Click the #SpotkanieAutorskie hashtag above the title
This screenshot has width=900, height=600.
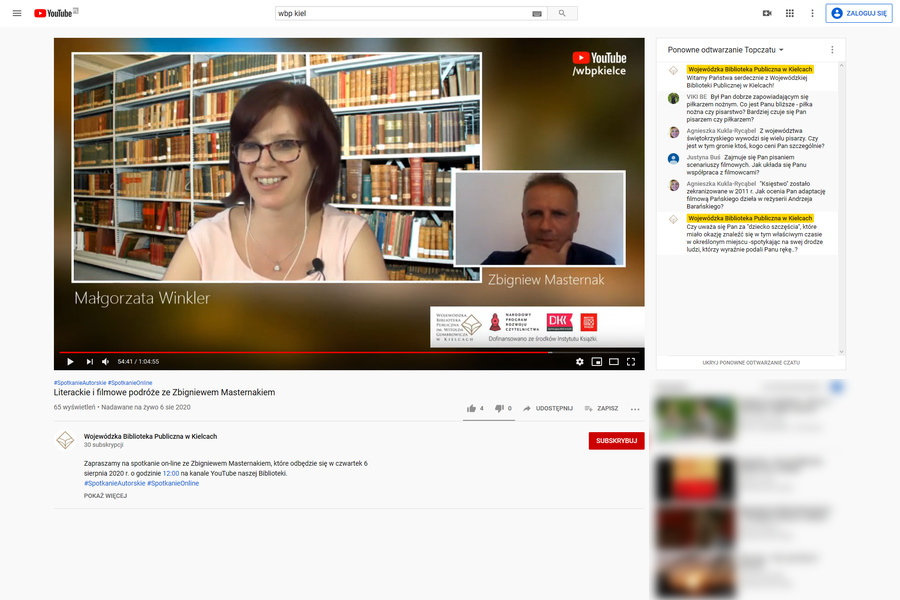[x=80, y=382]
